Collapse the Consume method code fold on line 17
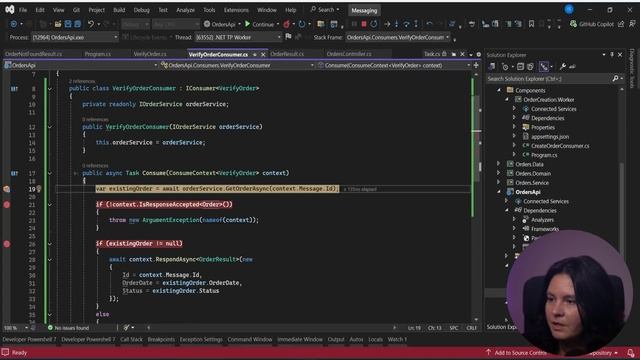The width and height of the screenshot is (640, 360). [50, 173]
